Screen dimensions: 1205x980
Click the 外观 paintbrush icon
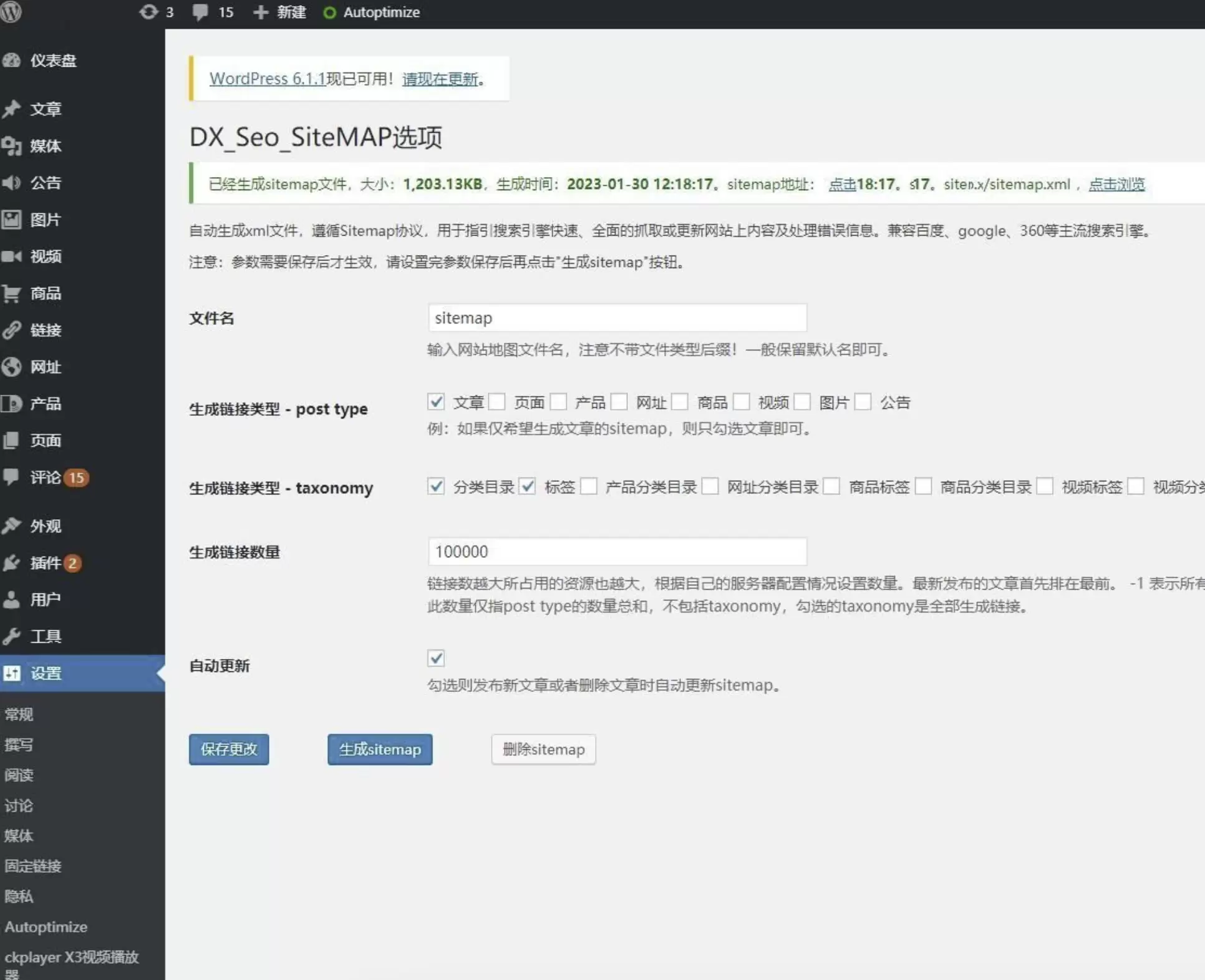11,526
